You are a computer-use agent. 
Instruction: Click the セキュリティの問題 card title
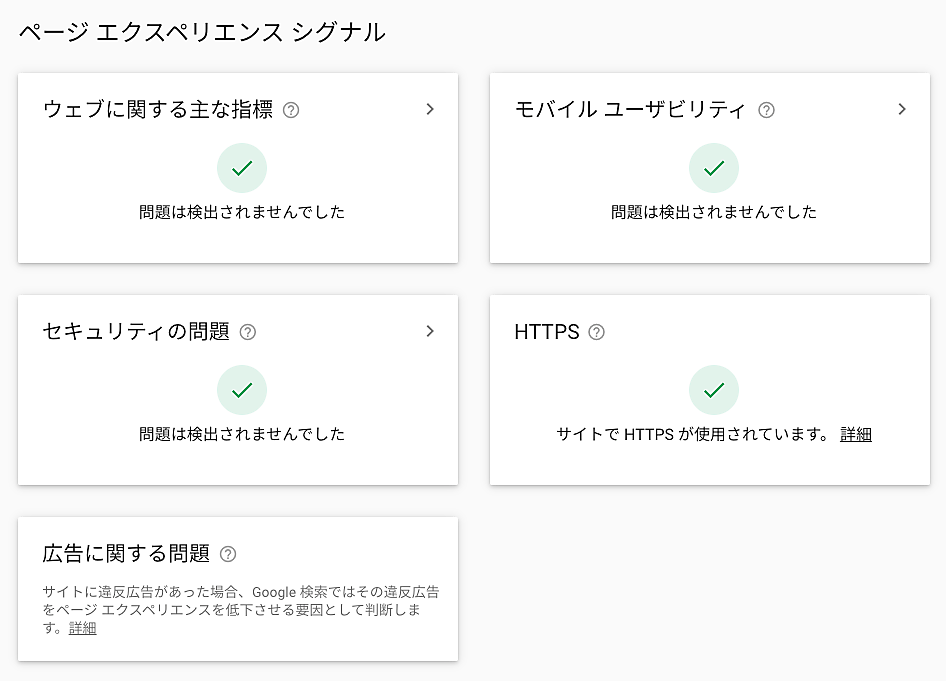tap(136, 332)
